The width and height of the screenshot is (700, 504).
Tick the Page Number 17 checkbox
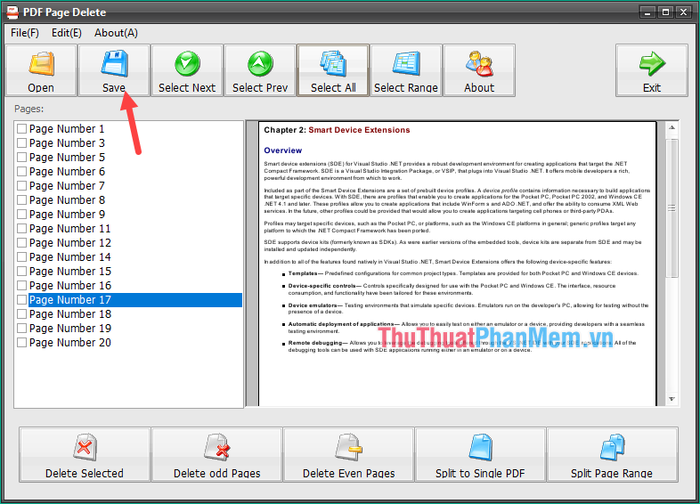22,300
